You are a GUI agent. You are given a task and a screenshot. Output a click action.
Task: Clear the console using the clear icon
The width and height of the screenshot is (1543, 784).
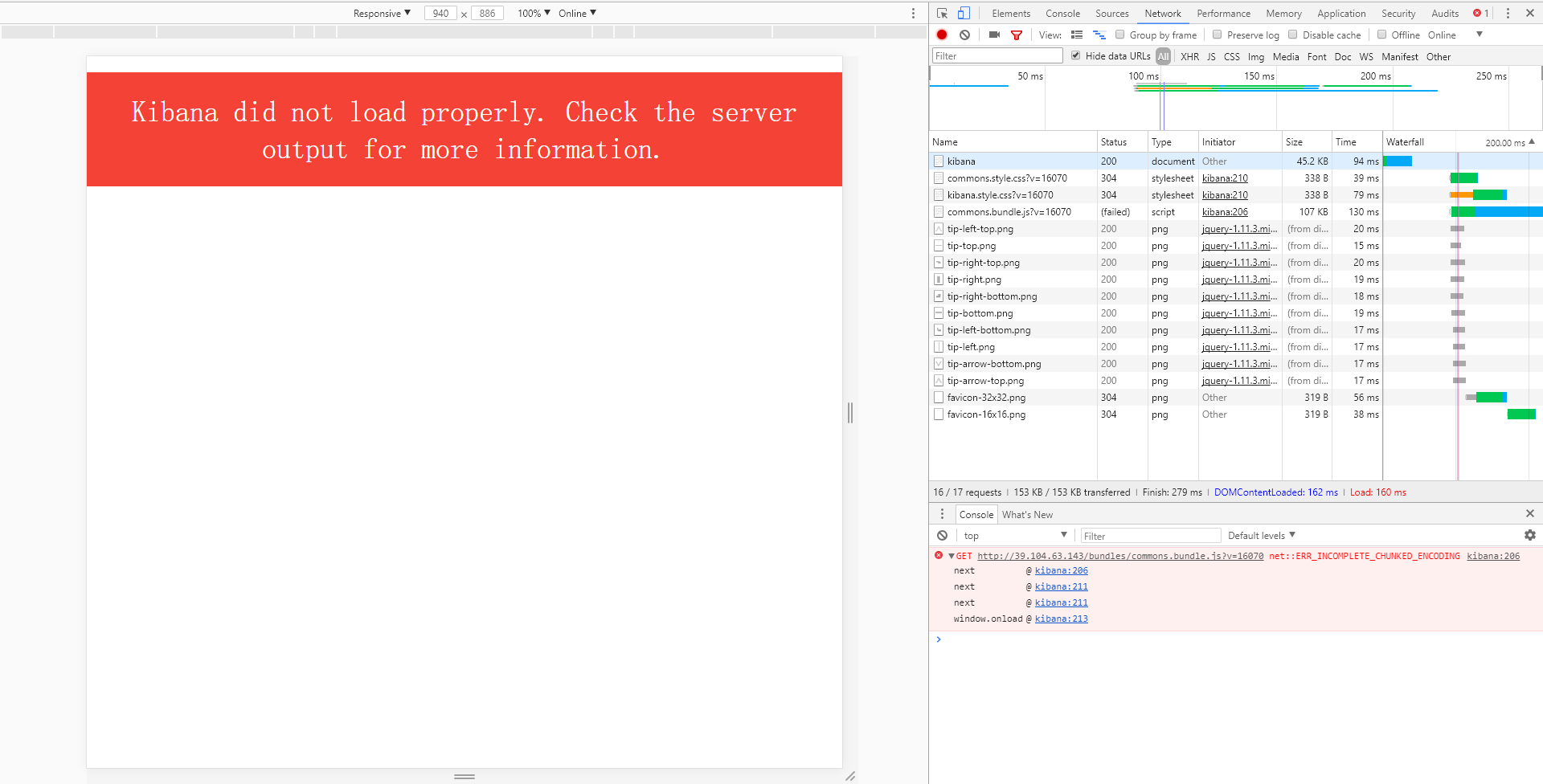point(943,536)
